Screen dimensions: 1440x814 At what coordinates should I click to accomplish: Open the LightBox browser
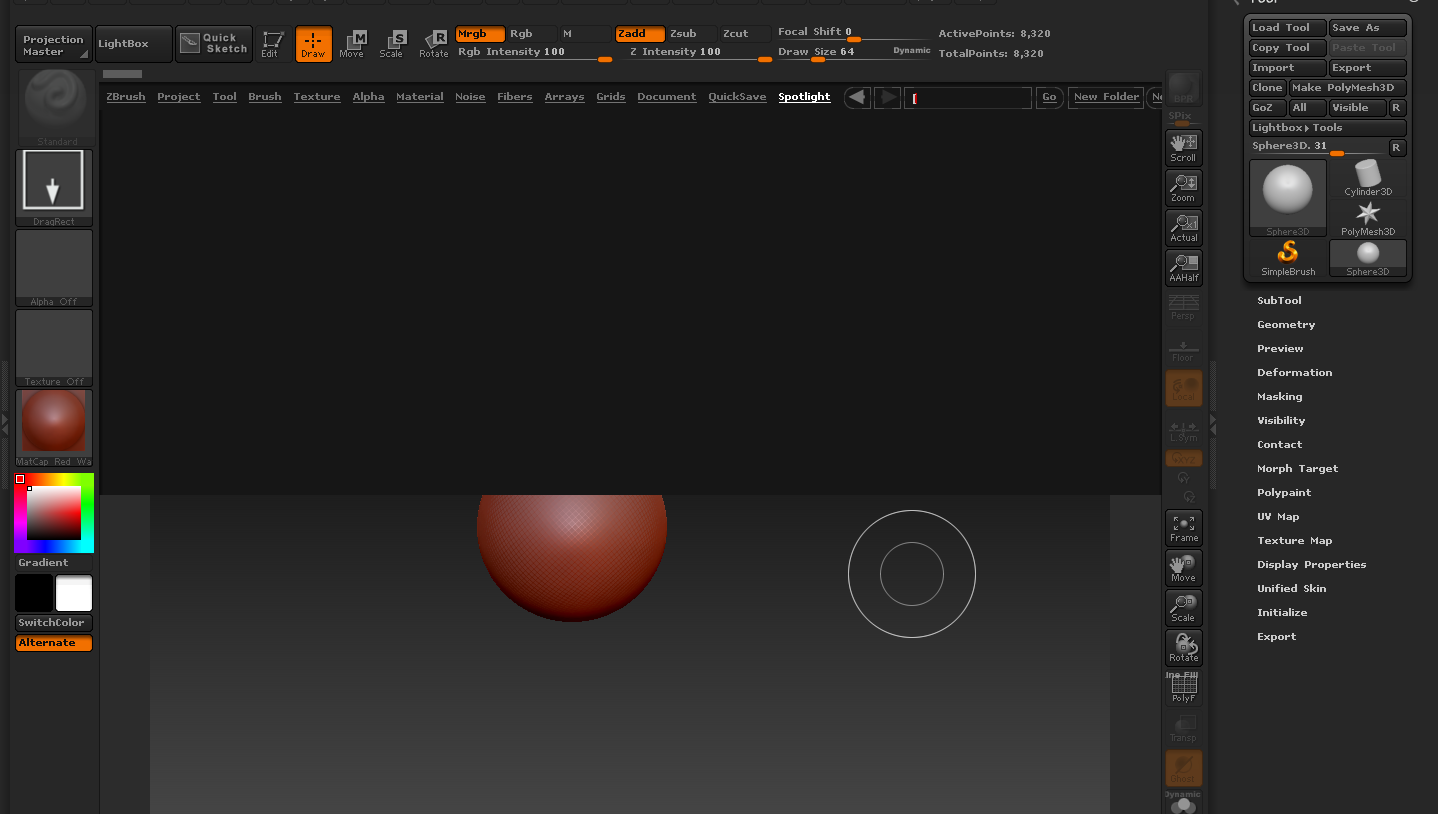[134, 45]
